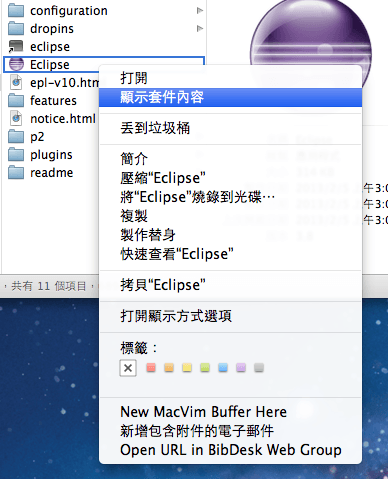
Task: Select 顯示套件內容 in context menu
Action: pos(230,97)
